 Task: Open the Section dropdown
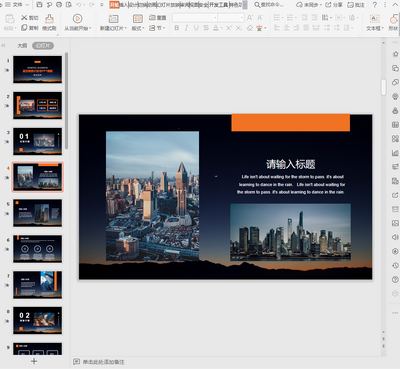click(x=157, y=28)
